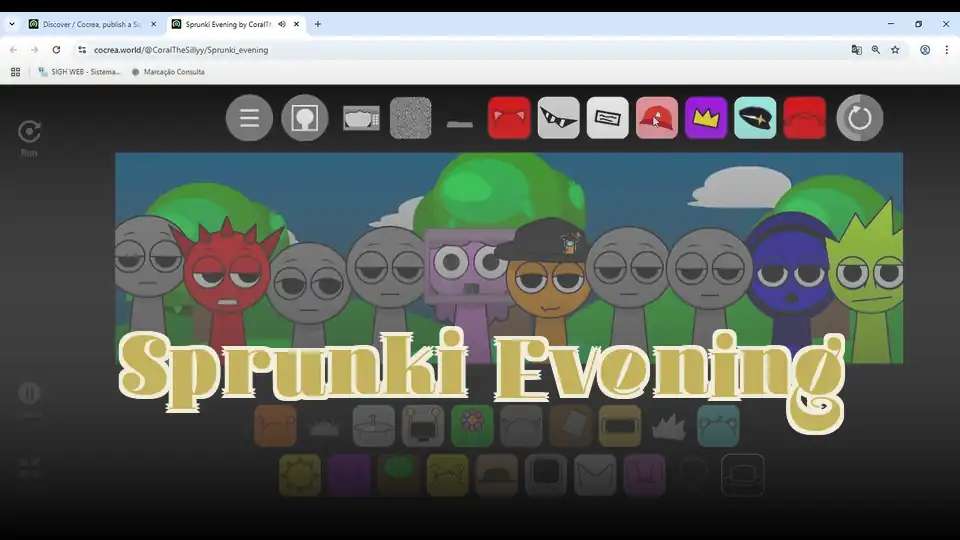Screen dimensions: 960x540
Task: Select the brown hat icon in lower row
Action: 497,474
